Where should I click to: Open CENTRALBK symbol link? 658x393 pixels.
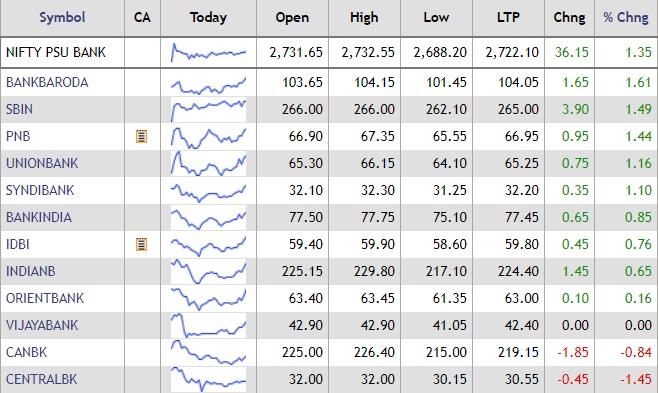click(42, 379)
